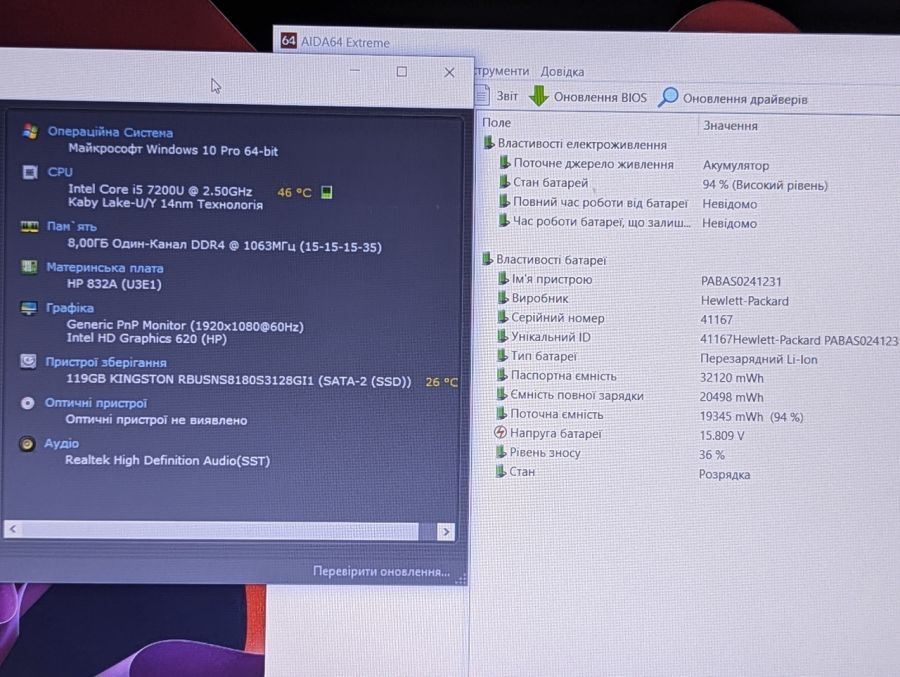Click the Realtek High Definition Audio entry
The image size is (900, 677).
click(x=167, y=460)
